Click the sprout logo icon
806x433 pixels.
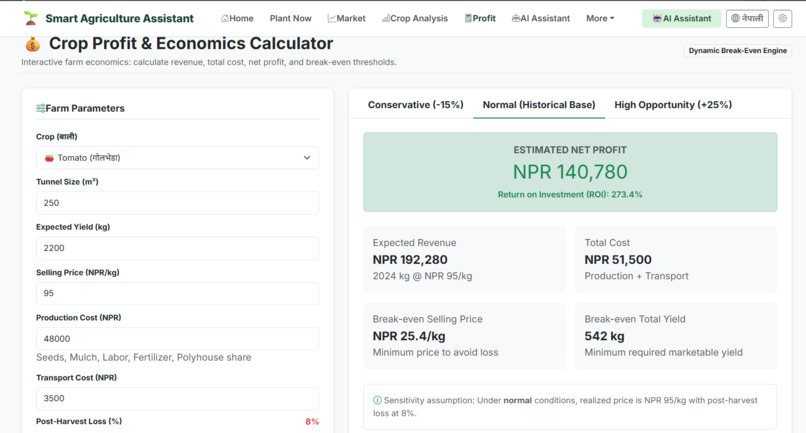pyautogui.click(x=31, y=18)
